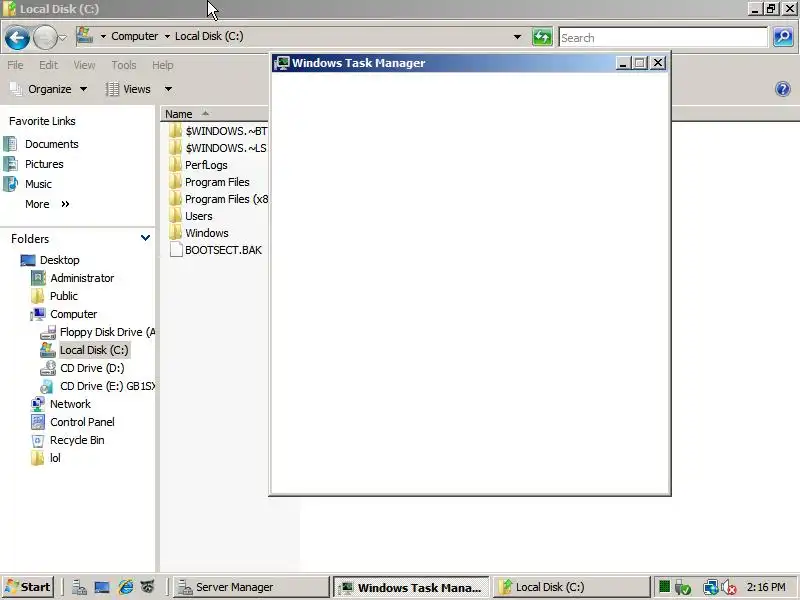Click safely remove hardware tray icon
Image resolution: width=800 pixels, height=600 pixels.
tap(683, 588)
